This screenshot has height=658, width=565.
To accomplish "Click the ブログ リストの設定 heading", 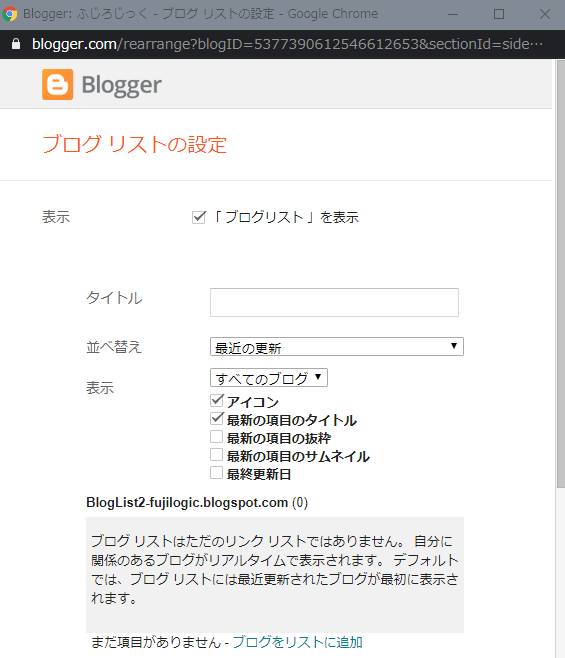I will [134, 144].
